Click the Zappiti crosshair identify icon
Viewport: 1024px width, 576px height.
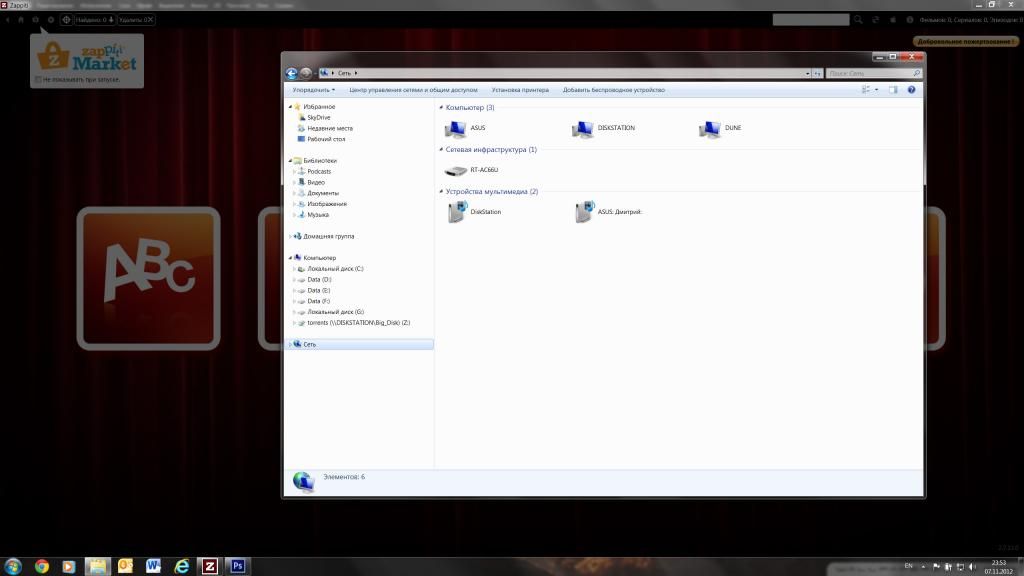point(66,20)
